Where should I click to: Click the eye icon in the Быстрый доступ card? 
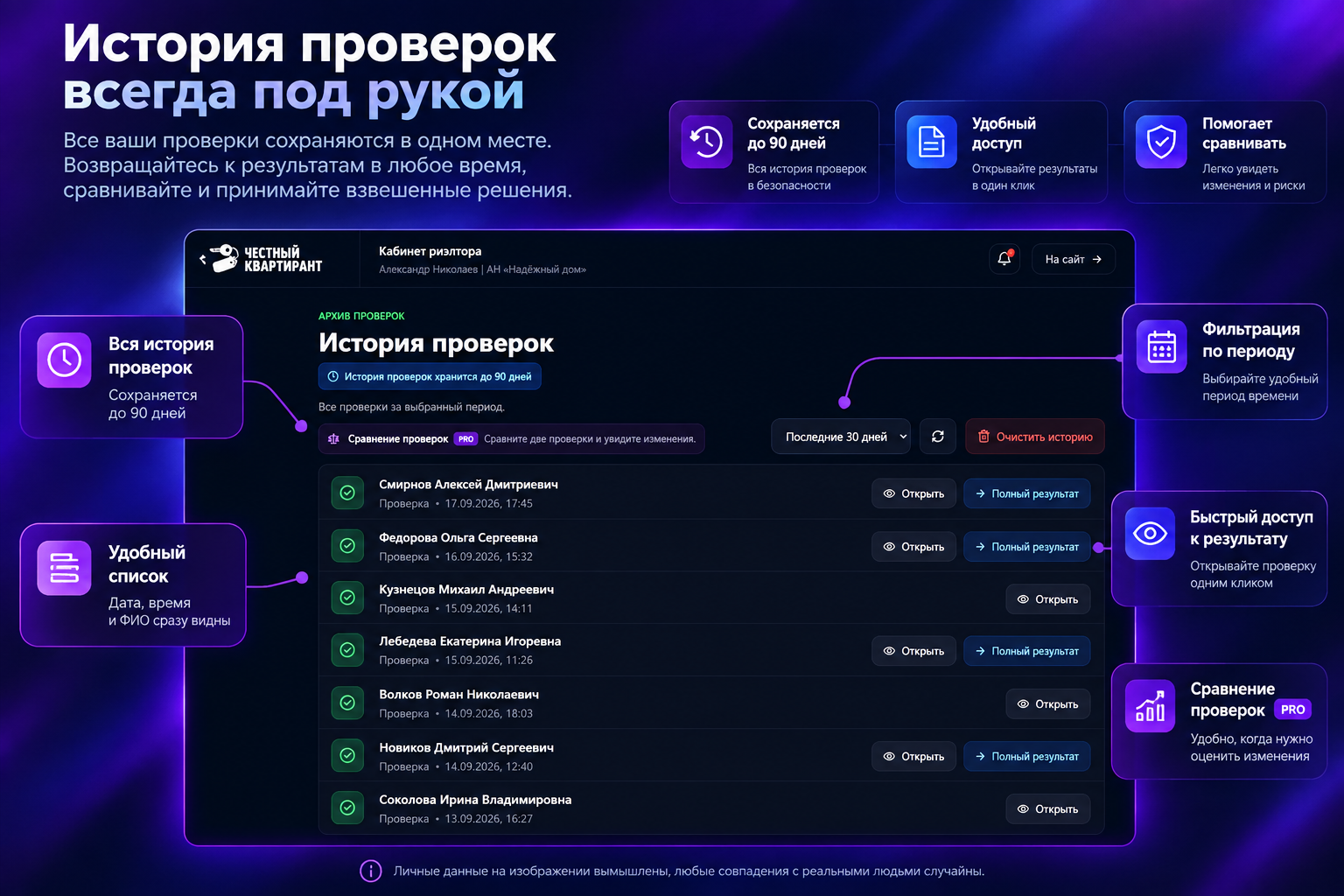click(1150, 533)
